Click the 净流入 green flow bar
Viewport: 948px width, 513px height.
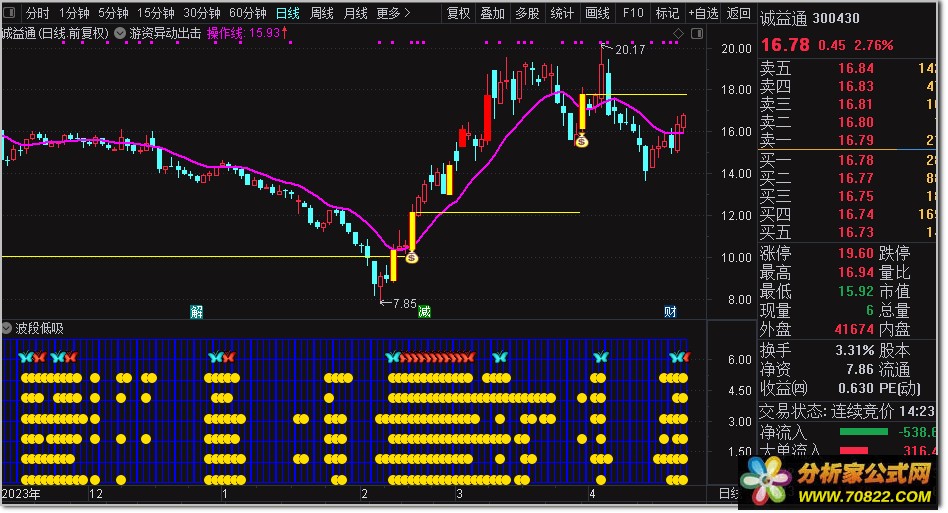click(x=863, y=432)
